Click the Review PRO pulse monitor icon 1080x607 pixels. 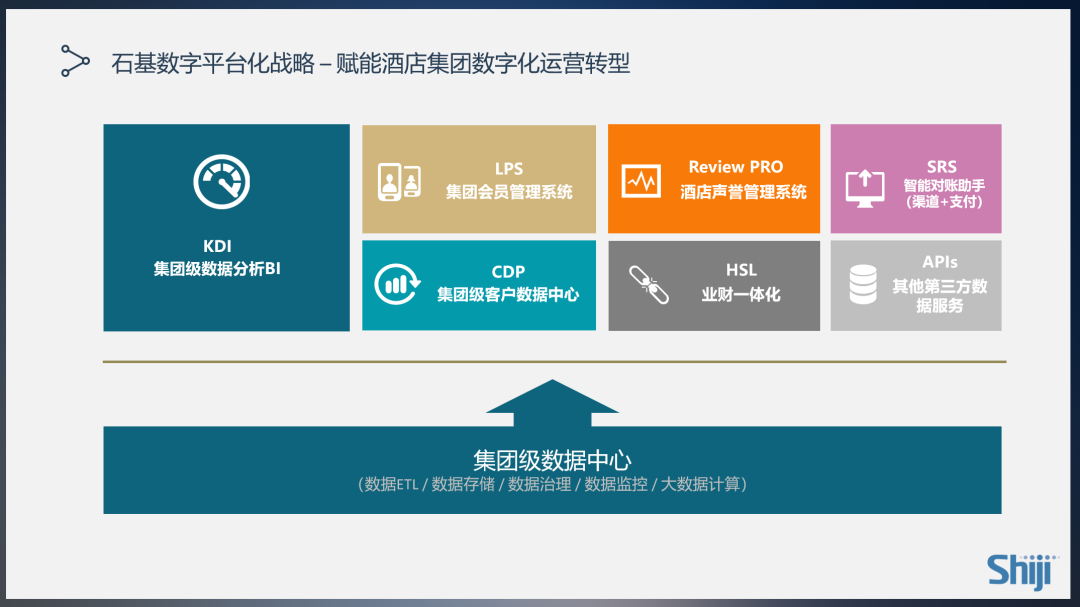[641, 181]
